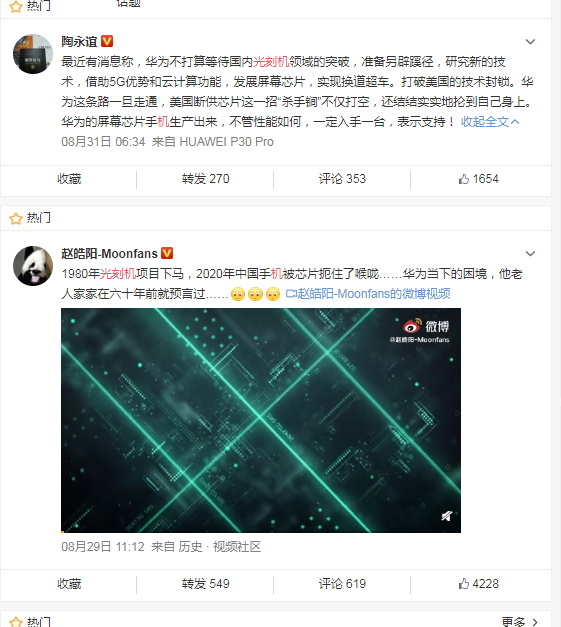
Task: Open 评论 353 comments
Action: [x=342, y=179]
